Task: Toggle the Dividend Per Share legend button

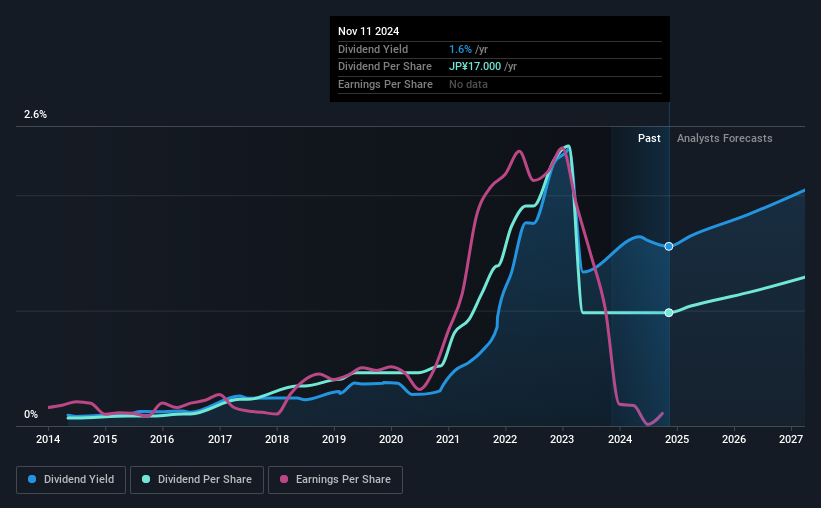Action: click(x=197, y=480)
